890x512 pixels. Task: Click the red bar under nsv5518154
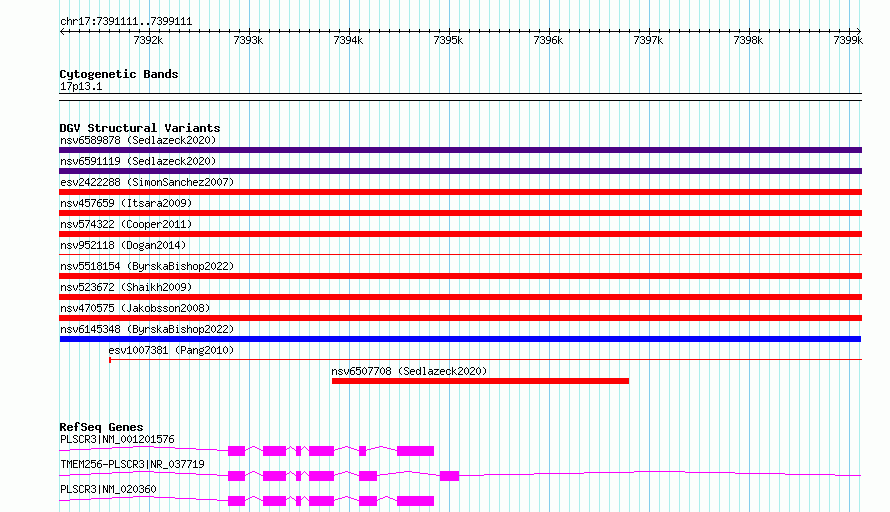click(x=460, y=276)
